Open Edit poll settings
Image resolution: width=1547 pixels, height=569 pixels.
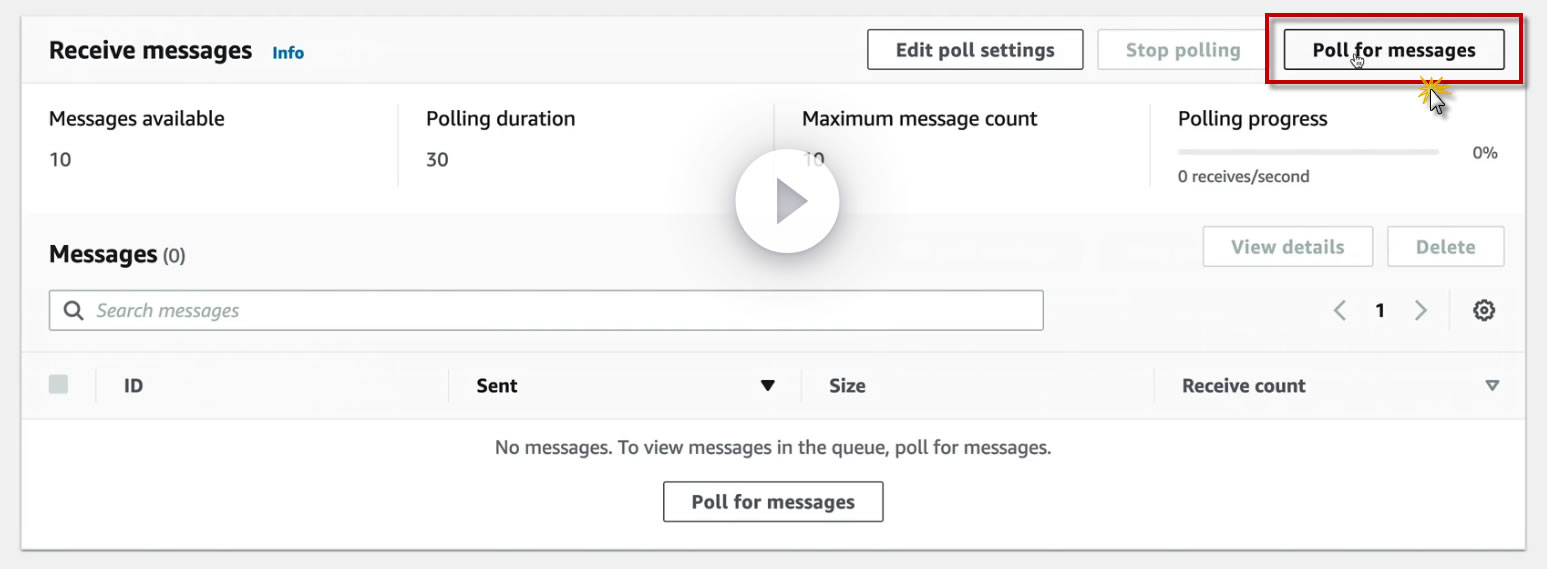pos(975,50)
